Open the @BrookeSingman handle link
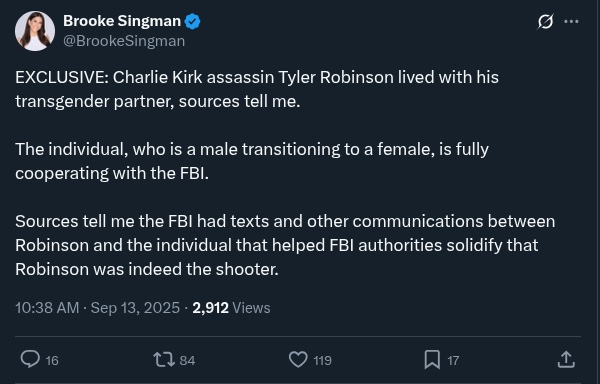The image size is (600, 384). [124, 41]
